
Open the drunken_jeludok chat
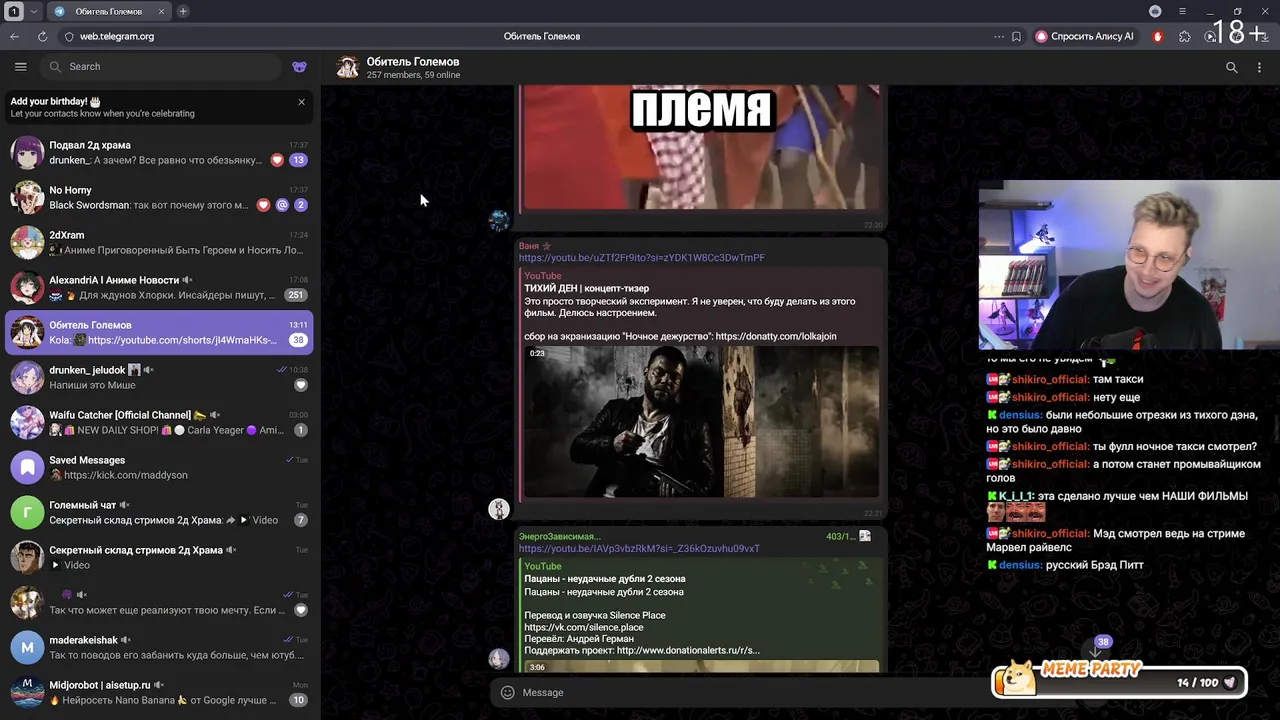point(160,377)
